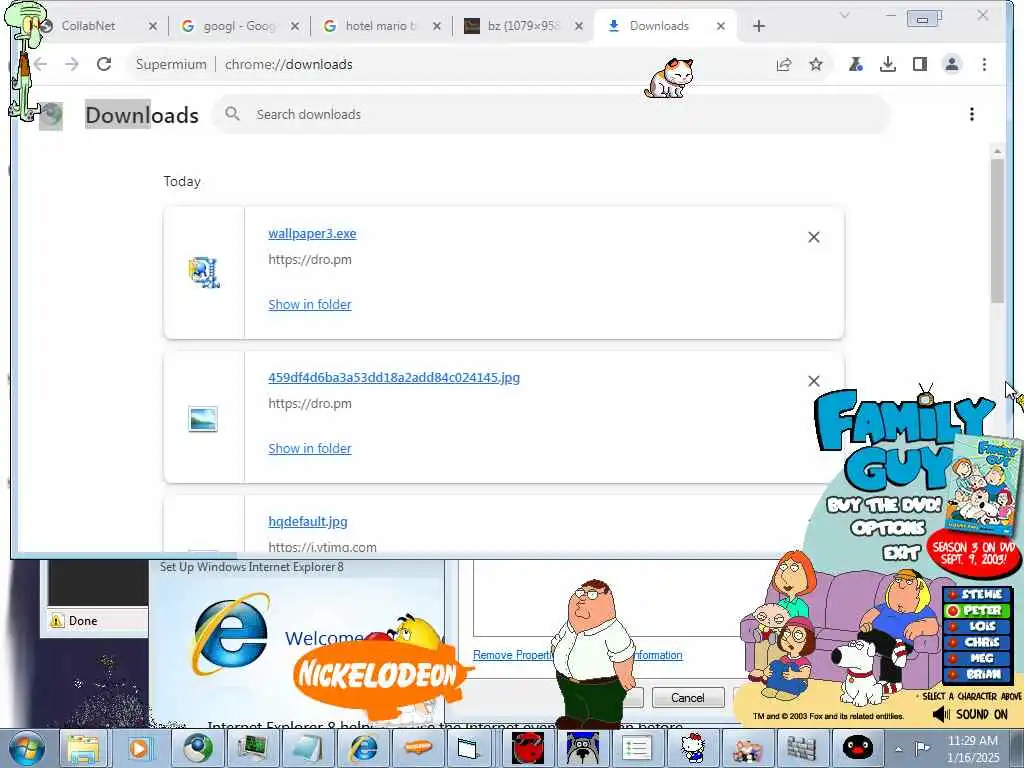
Task: Open the 459df4d6ba3a53dd18a2add84c024145.jpg link
Action: click(x=394, y=377)
